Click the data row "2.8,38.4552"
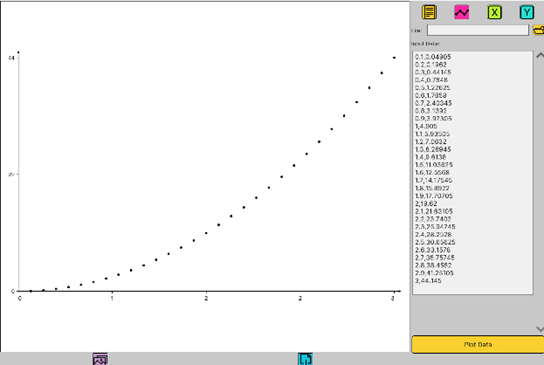Image resolution: width=544 pixels, height=365 pixels. point(433,265)
